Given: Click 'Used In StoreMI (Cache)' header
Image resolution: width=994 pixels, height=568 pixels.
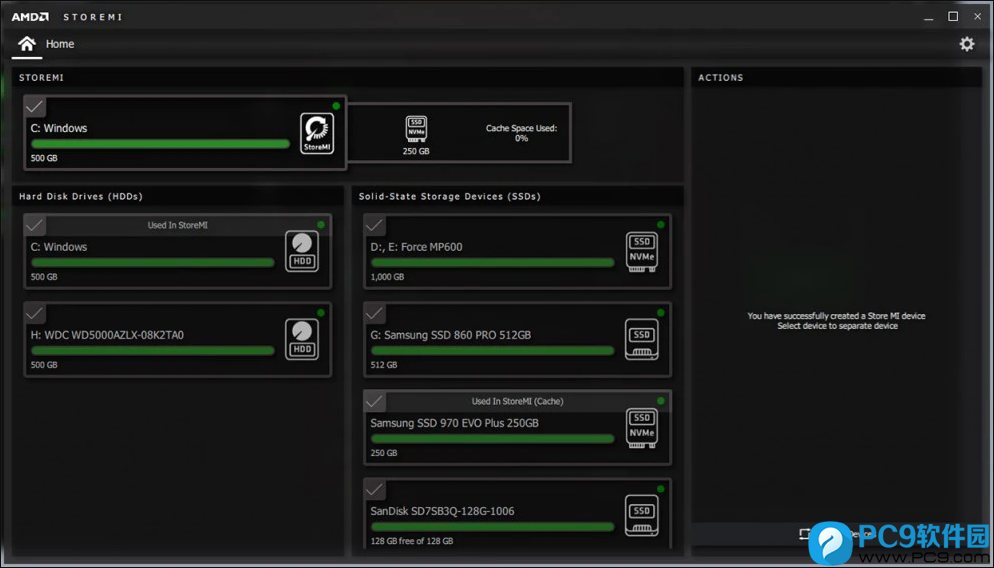Looking at the screenshot, I should [517, 401].
